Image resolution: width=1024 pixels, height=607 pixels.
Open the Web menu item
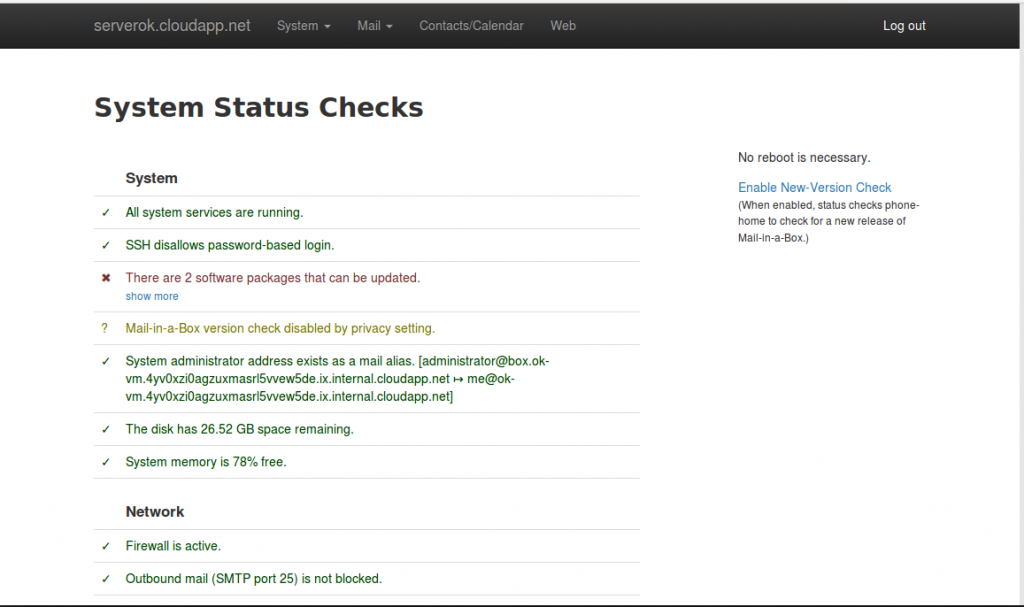point(562,26)
